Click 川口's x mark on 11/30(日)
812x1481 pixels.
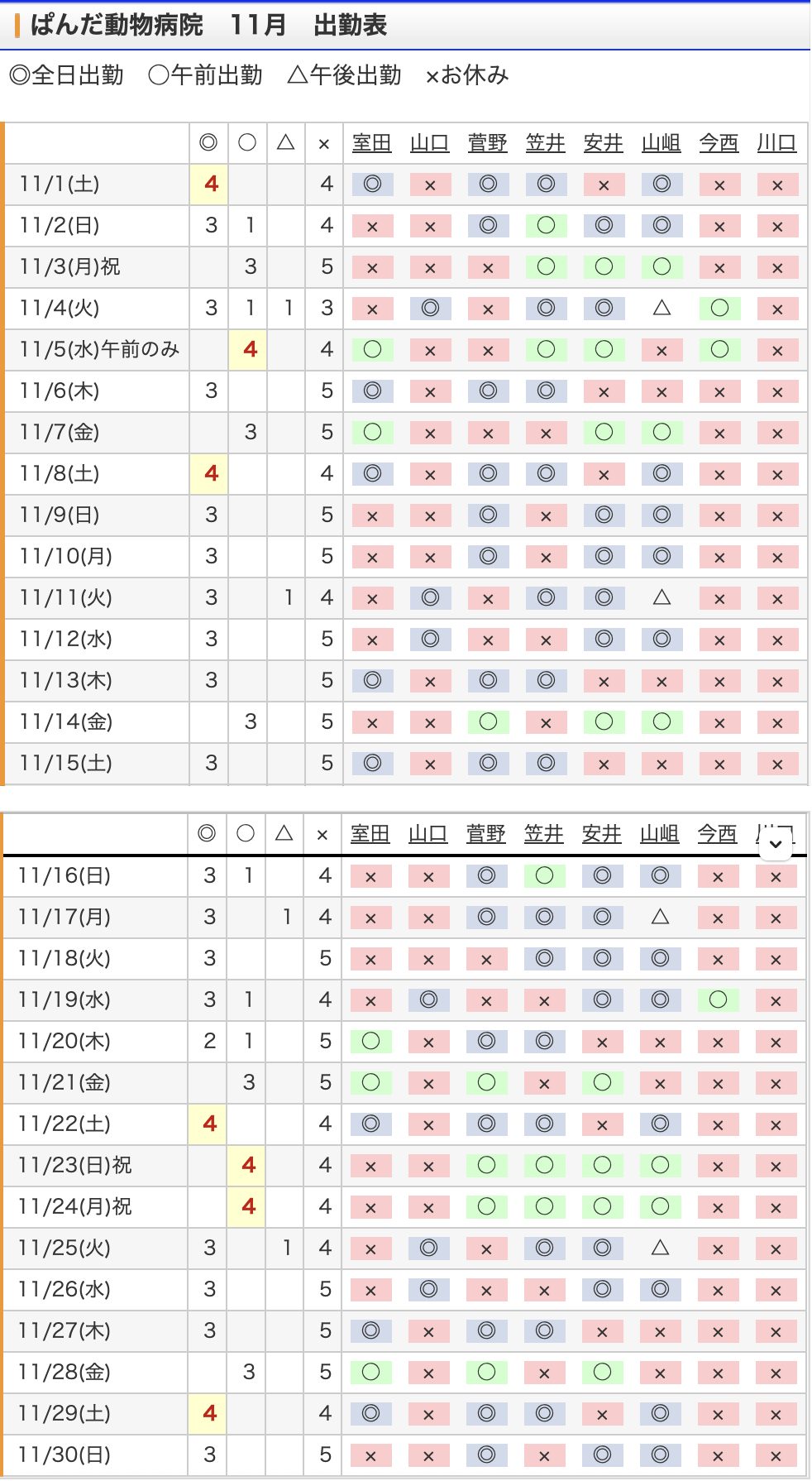coord(776,1455)
